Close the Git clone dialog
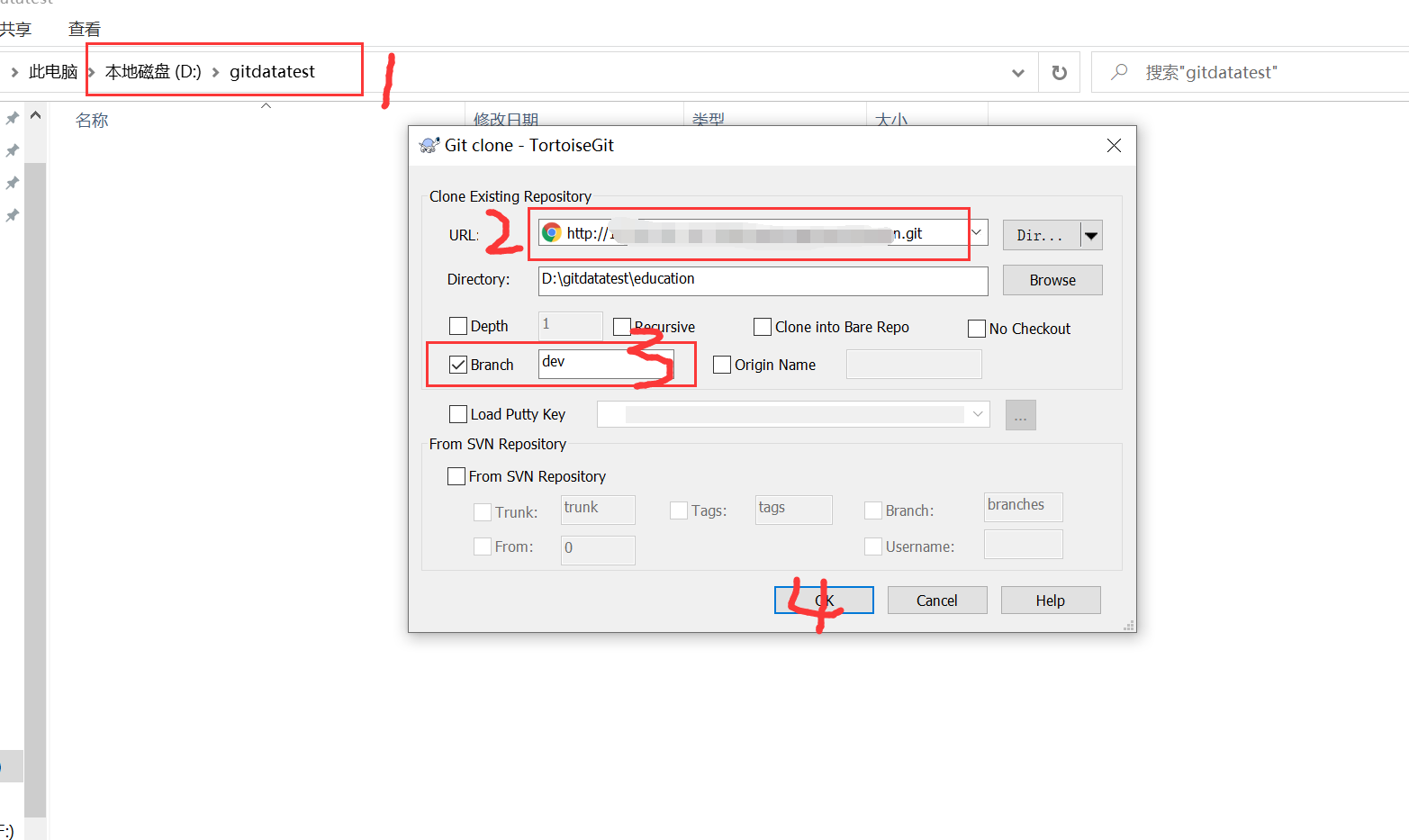The height and width of the screenshot is (840, 1409). [1114, 145]
